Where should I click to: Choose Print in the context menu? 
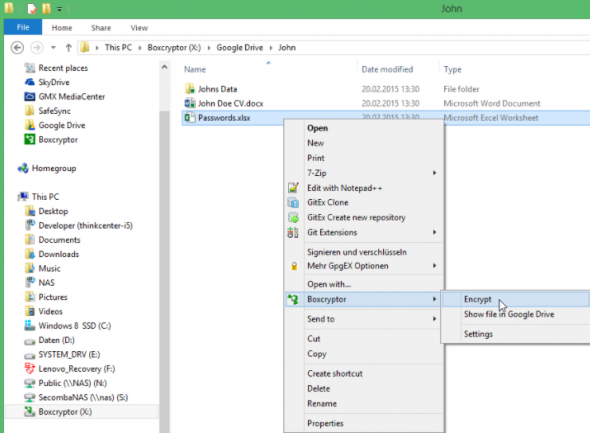tap(315, 158)
